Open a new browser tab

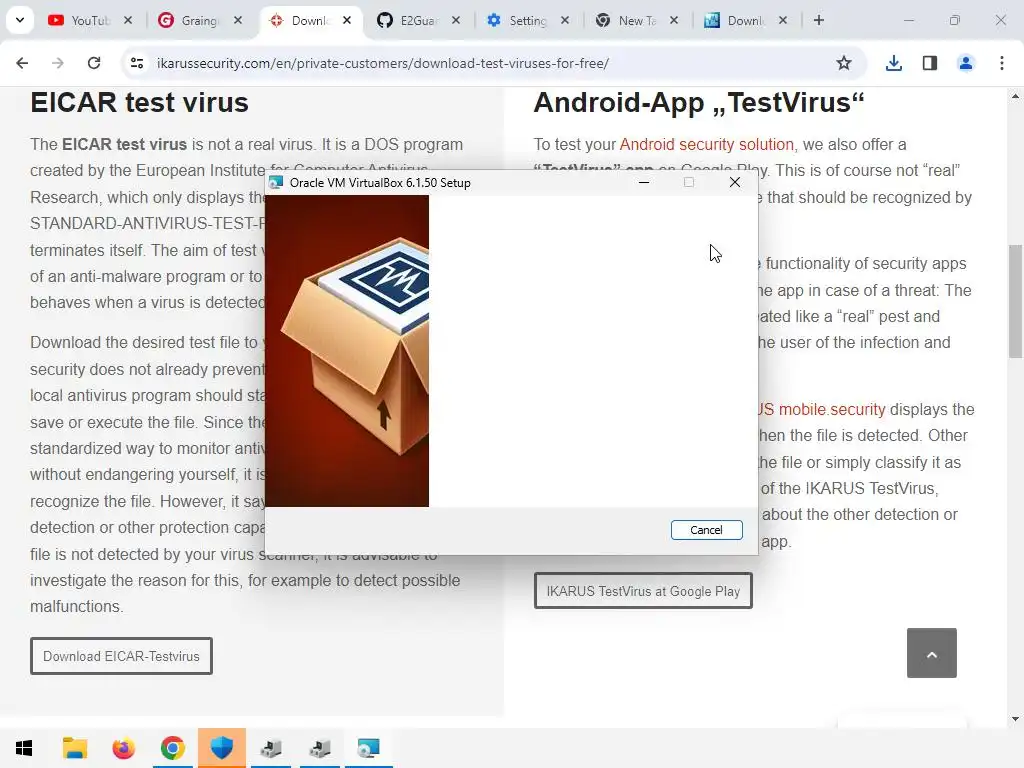(x=819, y=20)
